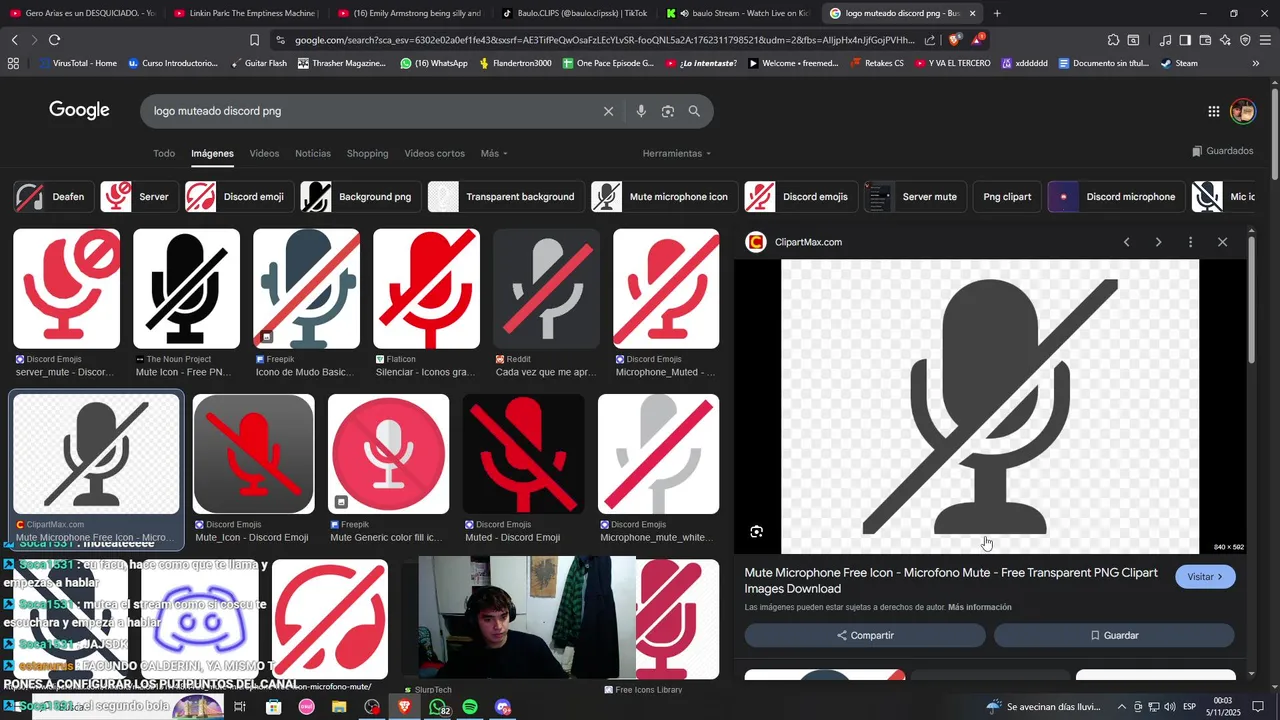Show more bookmarks chevron
The width and height of the screenshot is (1280, 720).
1256,63
